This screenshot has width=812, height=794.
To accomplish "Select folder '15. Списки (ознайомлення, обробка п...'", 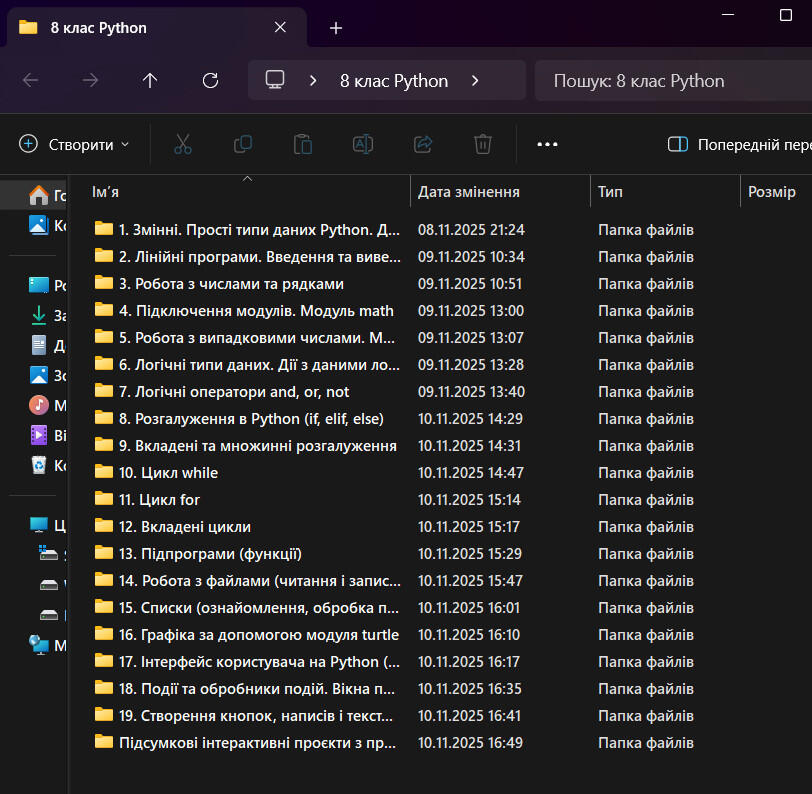I will (x=246, y=608).
